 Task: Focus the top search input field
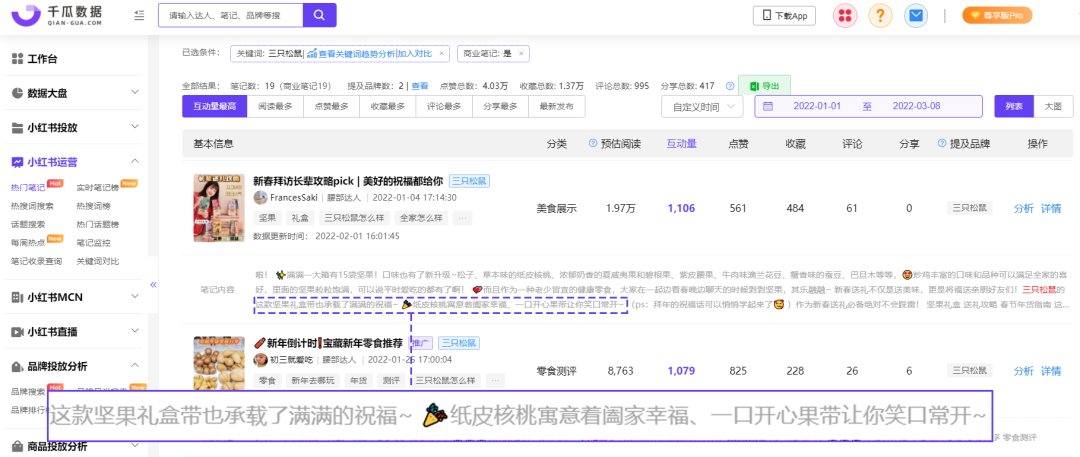pyautogui.click(x=230, y=15)
